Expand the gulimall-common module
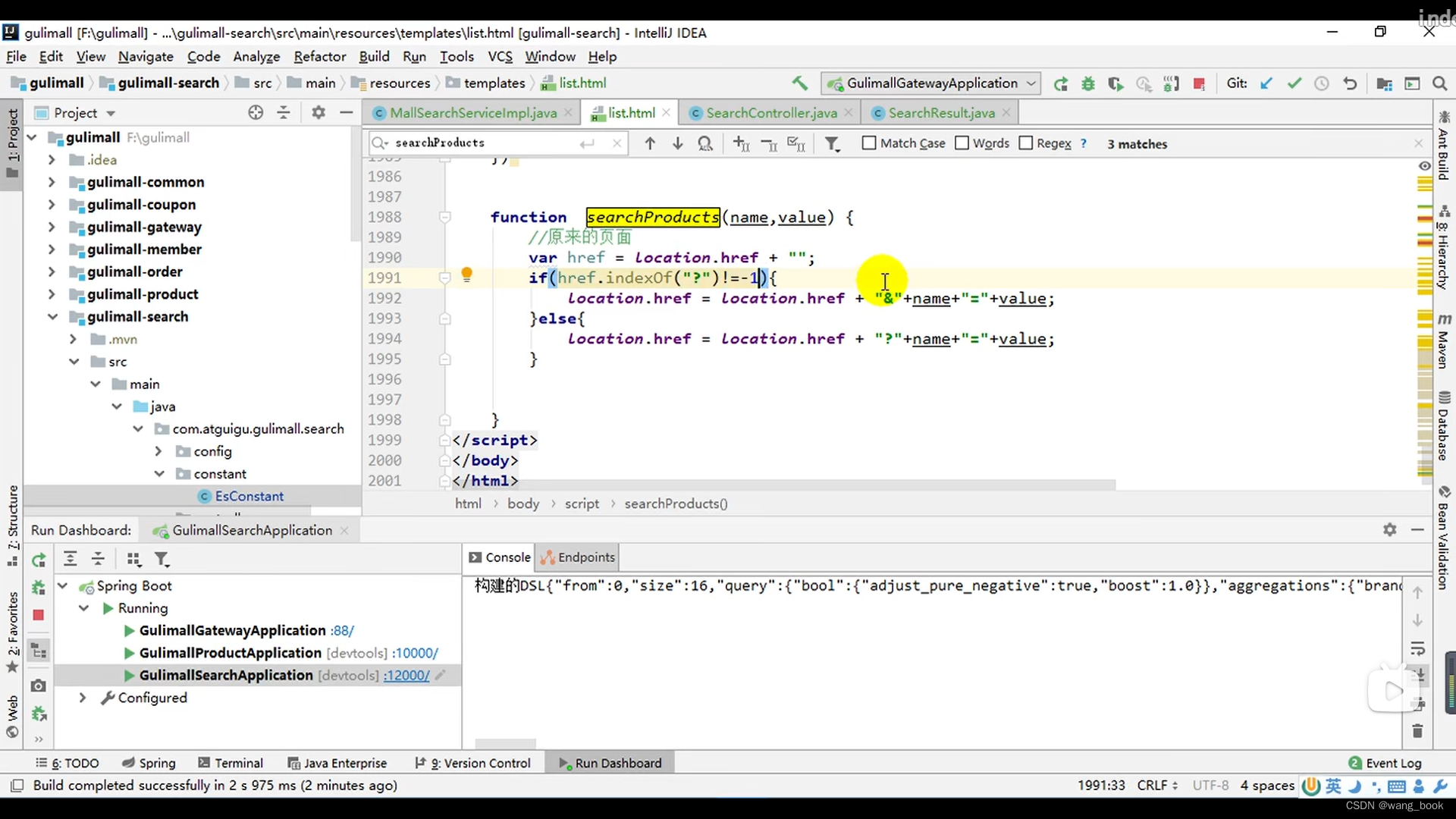 [x=52, y=182]
